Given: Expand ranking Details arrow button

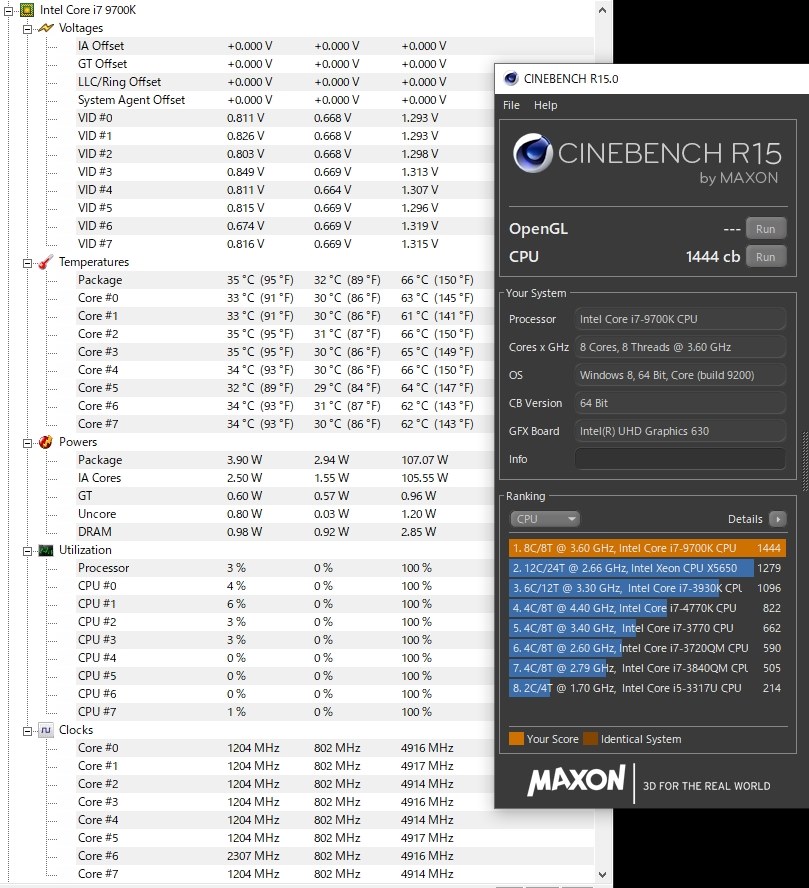Looking at the screenshot, I should 778,519.
